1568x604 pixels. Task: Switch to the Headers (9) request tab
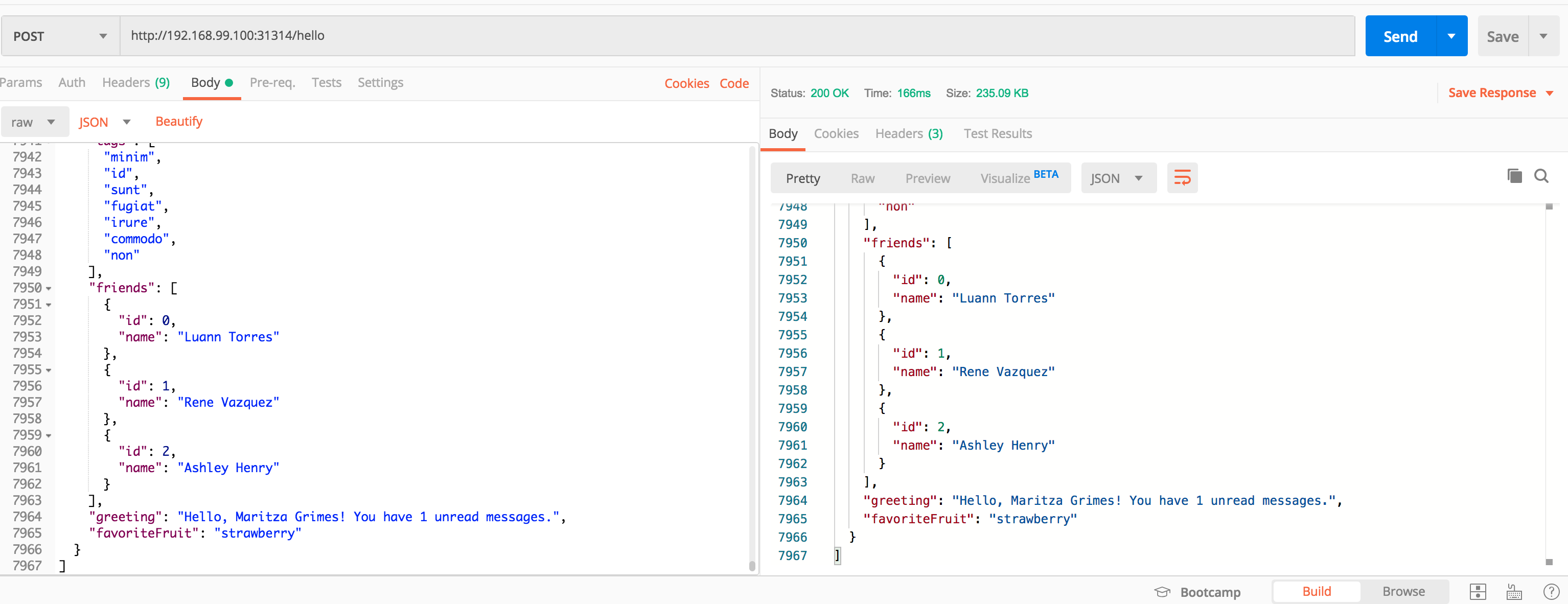coord(135,82)
